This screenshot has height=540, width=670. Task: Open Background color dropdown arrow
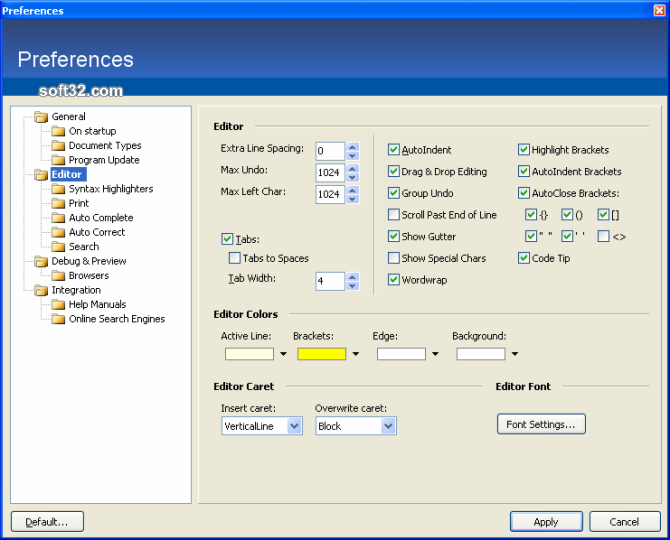[515, 354]
